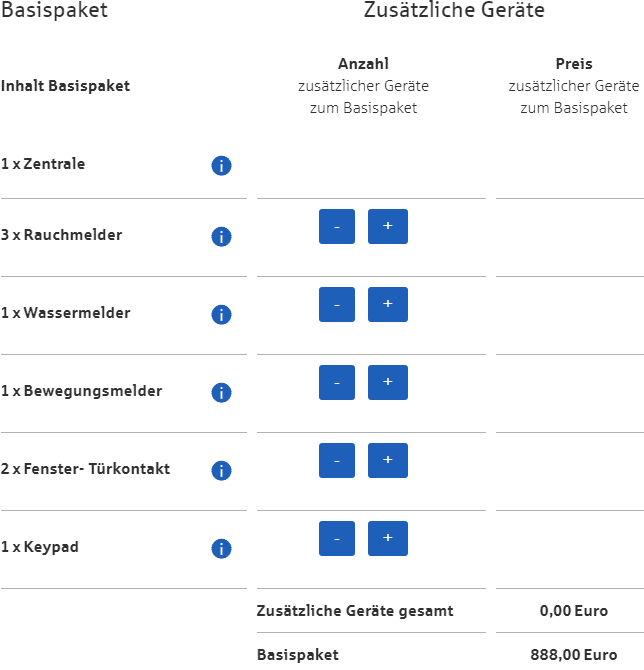Show info for Bewegungsmelder
Viewport: 644px width, 670px height.
(x=221, y=392)
